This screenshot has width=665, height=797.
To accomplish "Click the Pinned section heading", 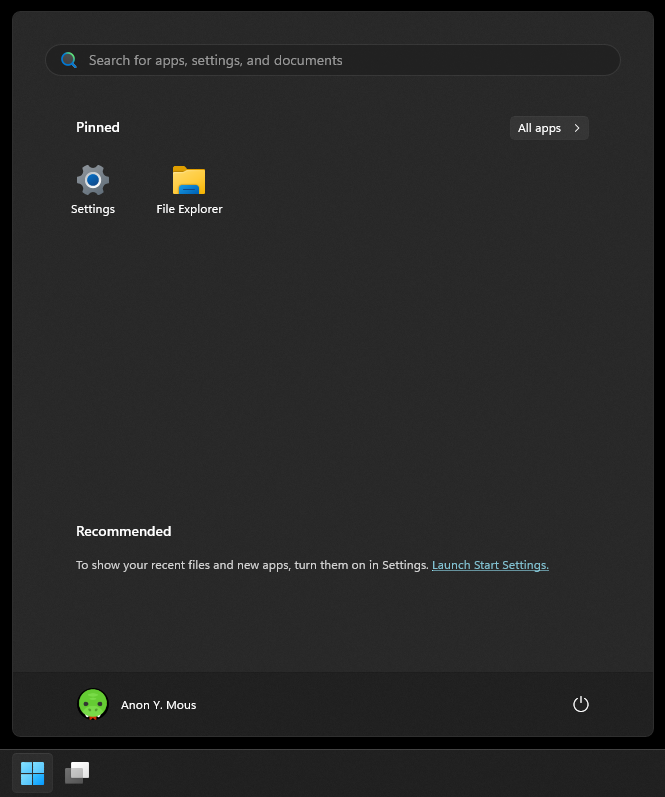I will [98, 127].
